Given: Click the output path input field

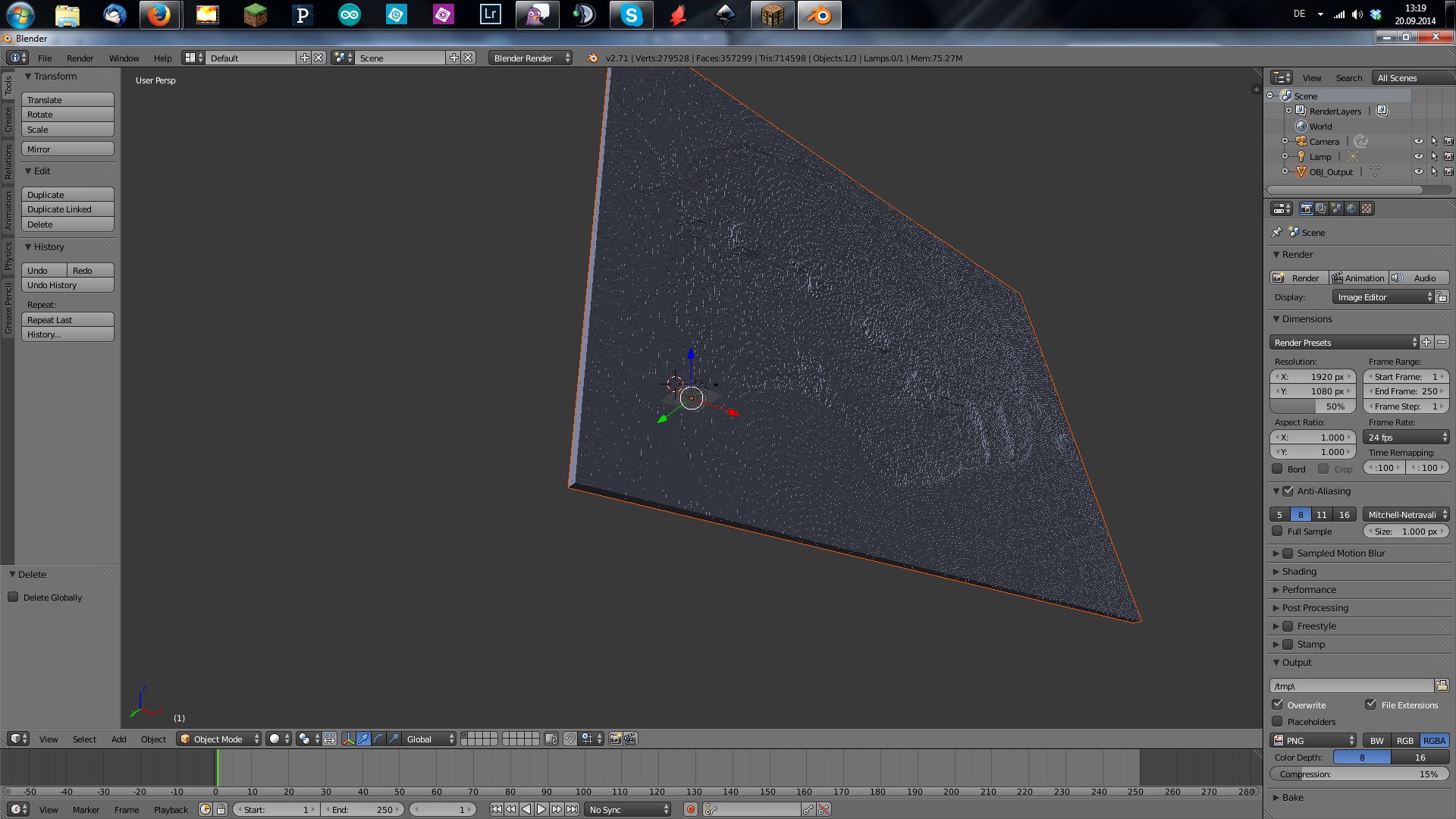Looking at the screenshot, I should pos(1351,685).
